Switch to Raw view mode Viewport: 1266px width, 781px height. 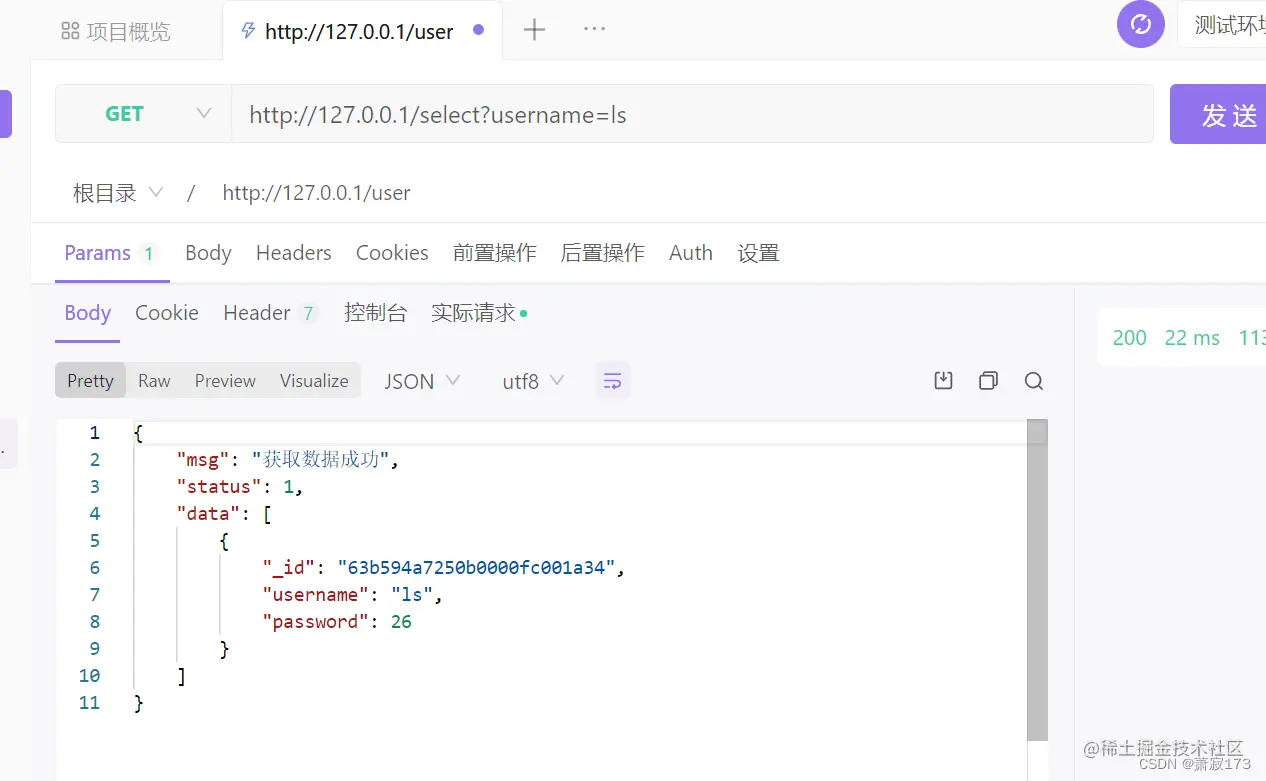tap(154, 381)
